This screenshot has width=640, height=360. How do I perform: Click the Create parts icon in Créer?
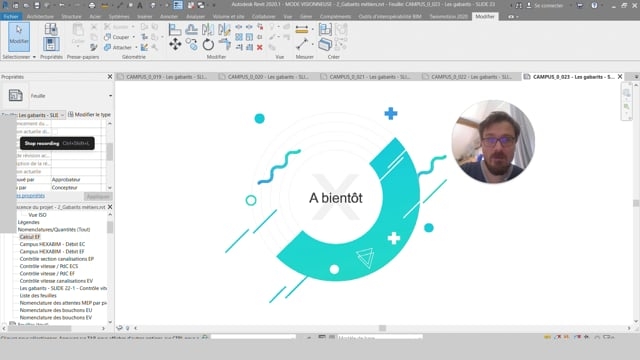[x=325, y=44]
